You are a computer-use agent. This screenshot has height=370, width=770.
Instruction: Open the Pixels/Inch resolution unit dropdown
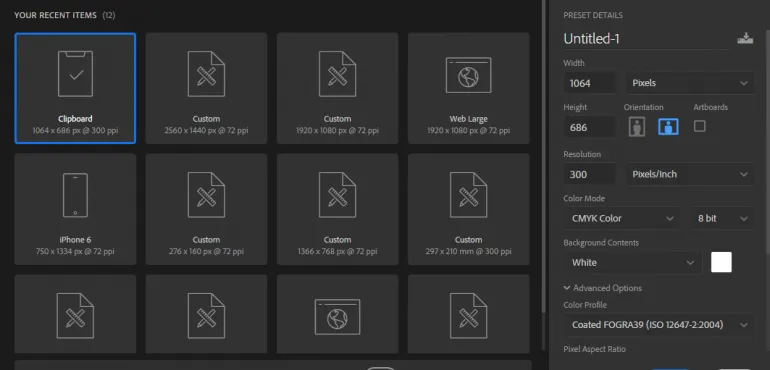click(690, 174)
